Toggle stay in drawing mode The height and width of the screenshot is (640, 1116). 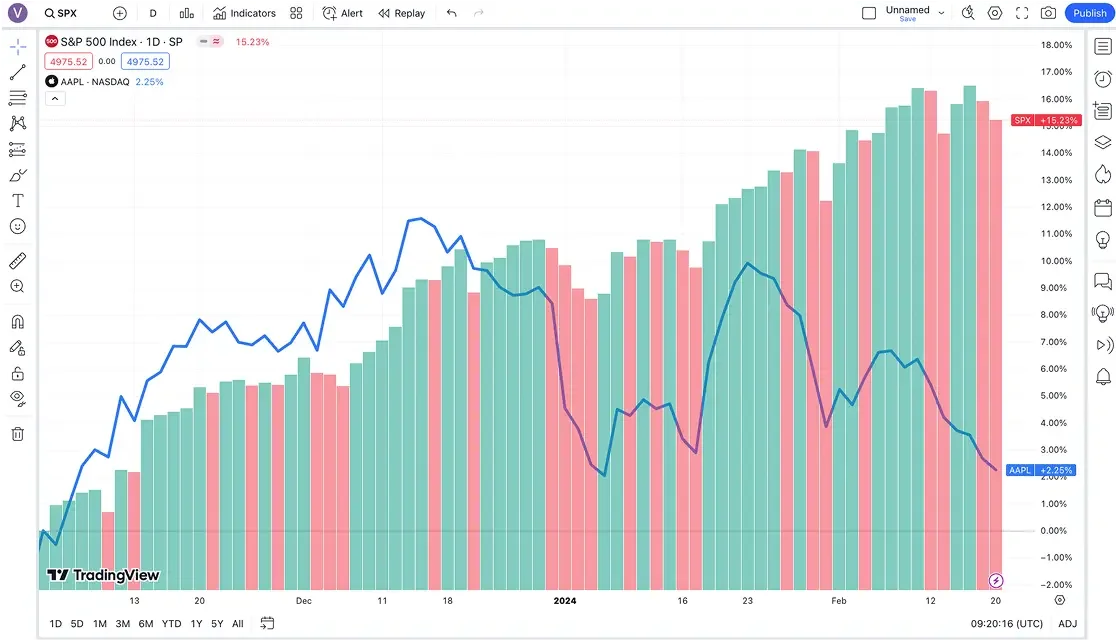click(x=18, y=348)
